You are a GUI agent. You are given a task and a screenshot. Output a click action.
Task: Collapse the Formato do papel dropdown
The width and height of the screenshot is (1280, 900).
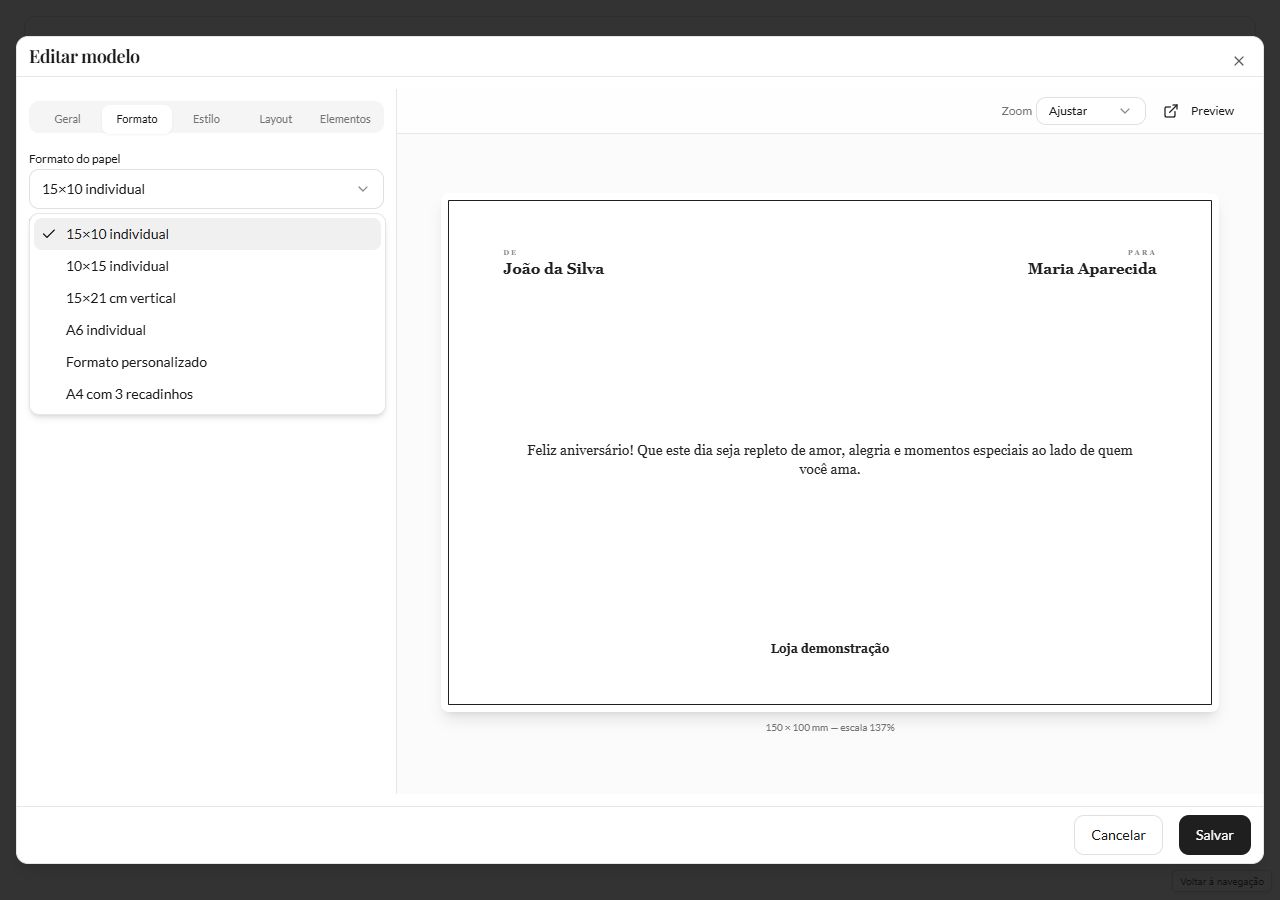[x=206, y=189]
